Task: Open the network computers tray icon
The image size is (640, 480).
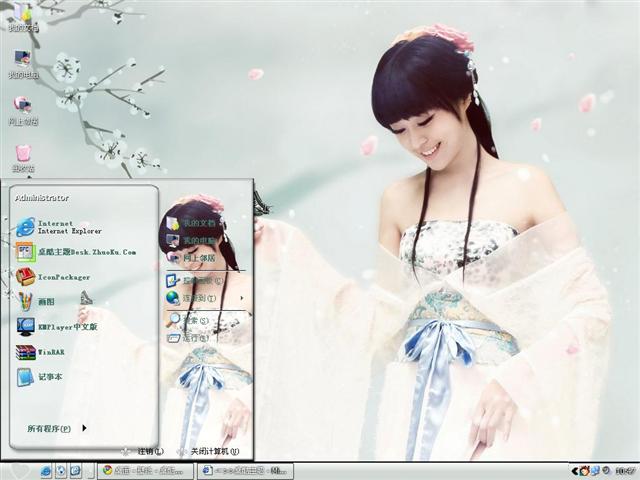Action: [596, 471]
